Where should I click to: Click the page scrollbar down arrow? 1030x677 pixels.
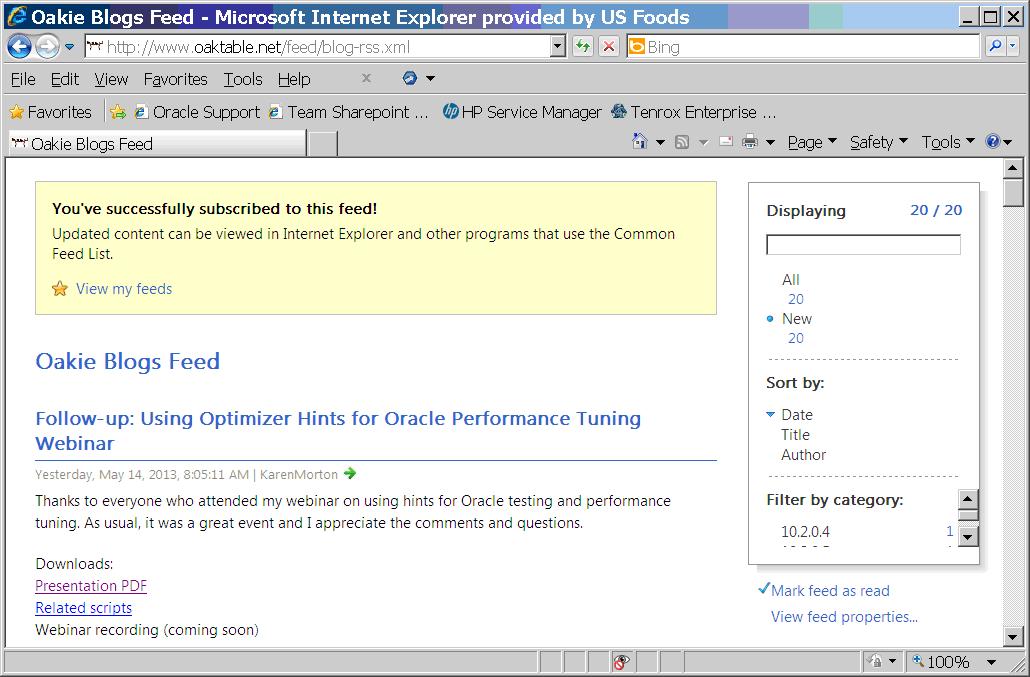tap(1013, 636)
